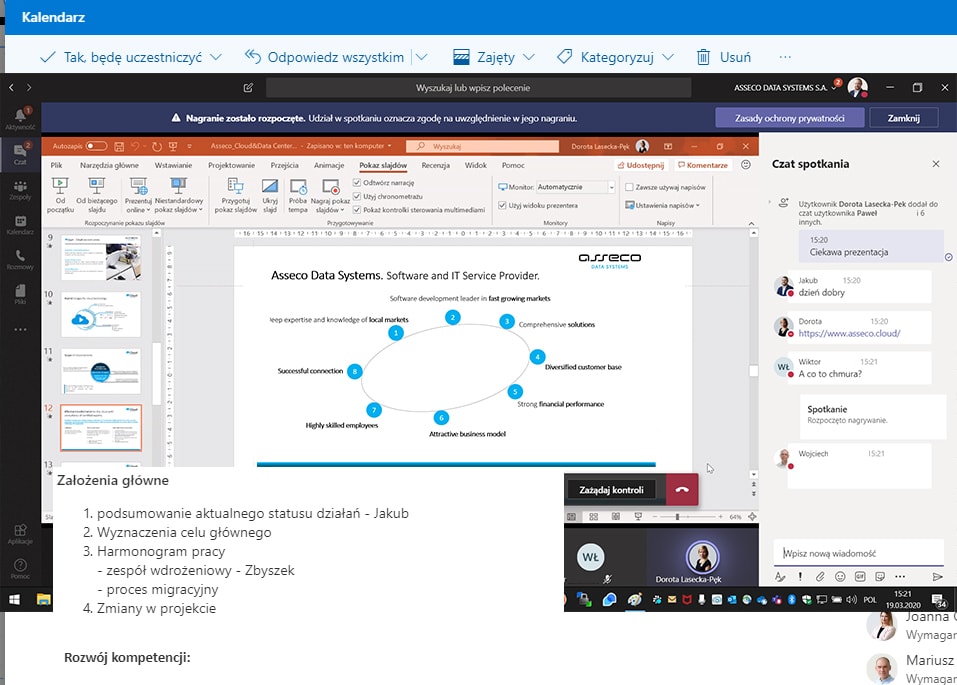Open the Plik tab
This screenshot has width=957, height=685.
56,165
